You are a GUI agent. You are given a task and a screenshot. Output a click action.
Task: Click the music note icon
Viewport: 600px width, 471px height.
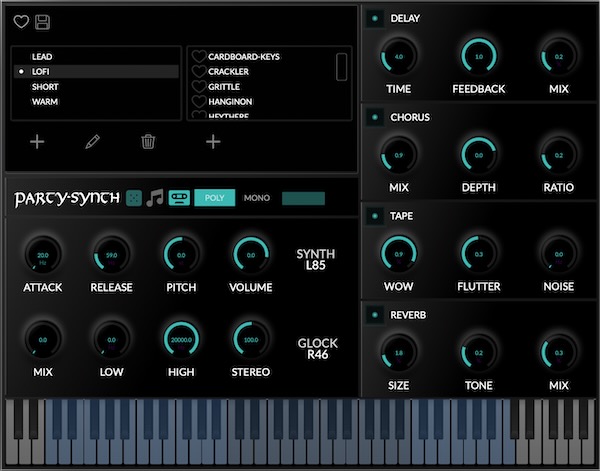(x=155, y=198)
